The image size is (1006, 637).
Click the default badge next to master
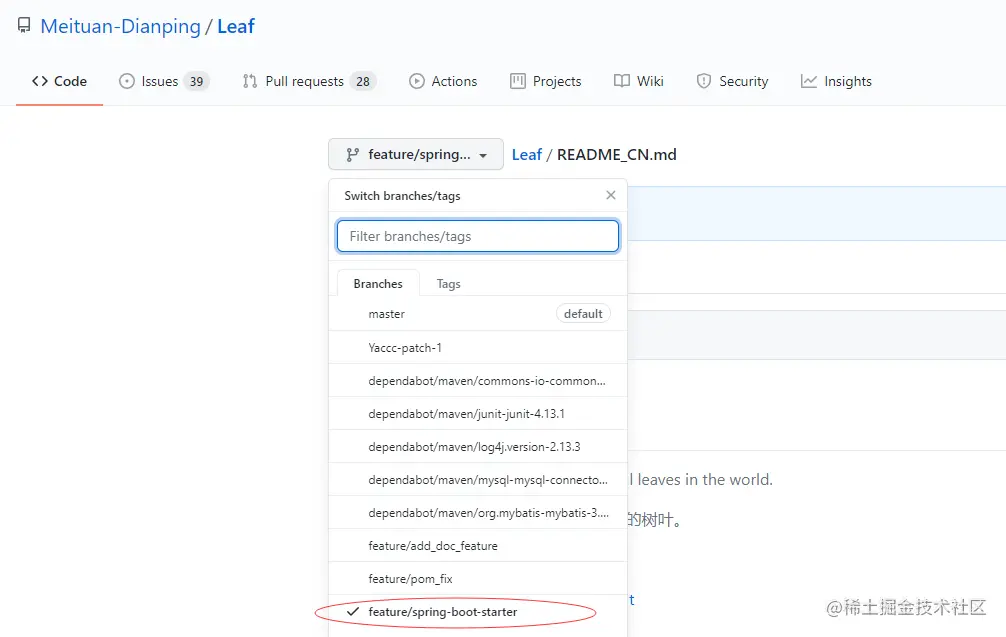point(583,314)
